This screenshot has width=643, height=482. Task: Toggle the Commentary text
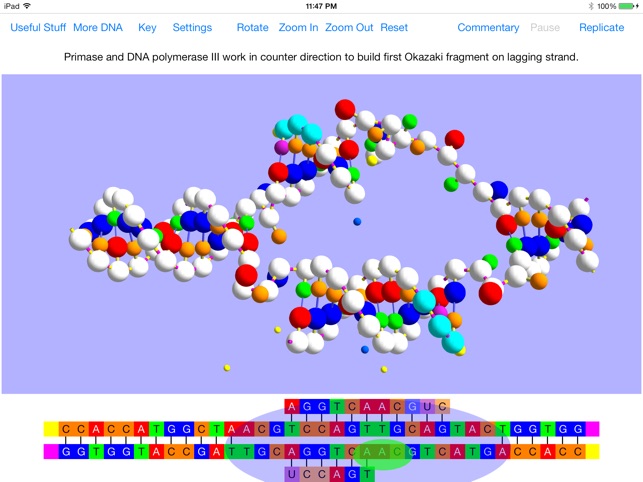(488, 27)
